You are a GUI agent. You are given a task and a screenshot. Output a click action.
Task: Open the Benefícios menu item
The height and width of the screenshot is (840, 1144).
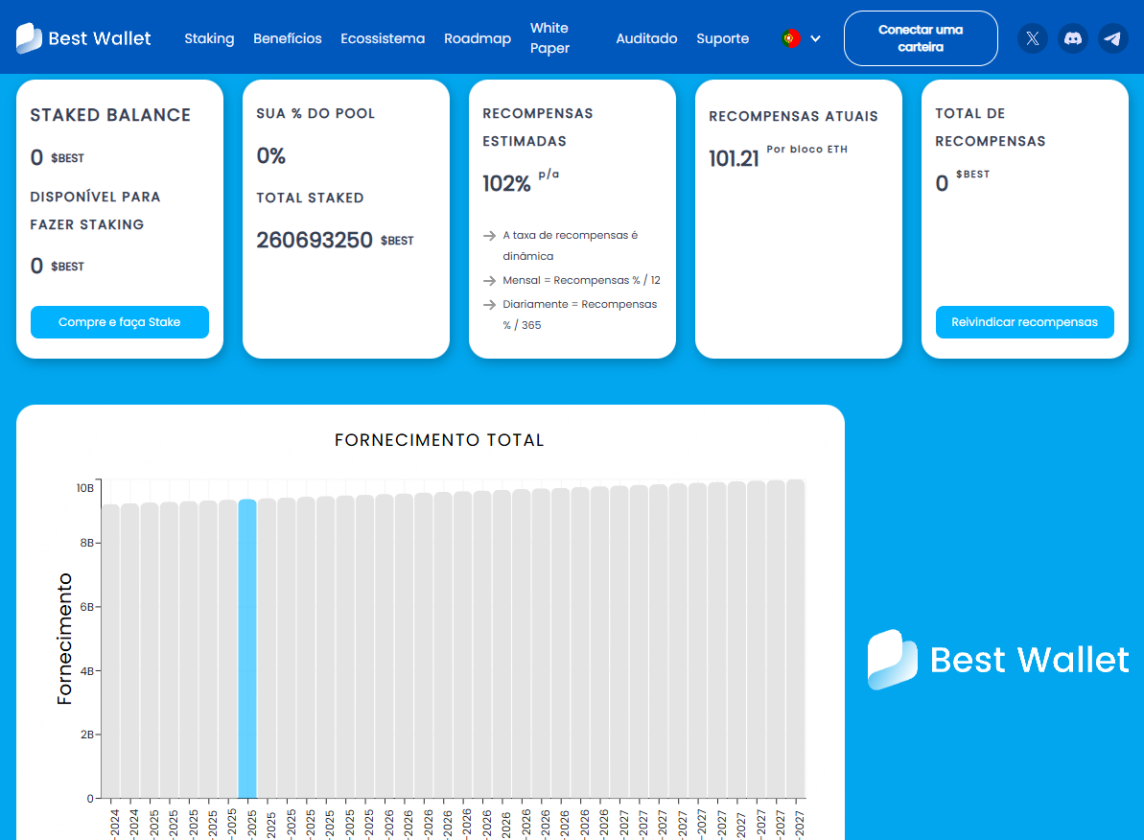[287, 38]
